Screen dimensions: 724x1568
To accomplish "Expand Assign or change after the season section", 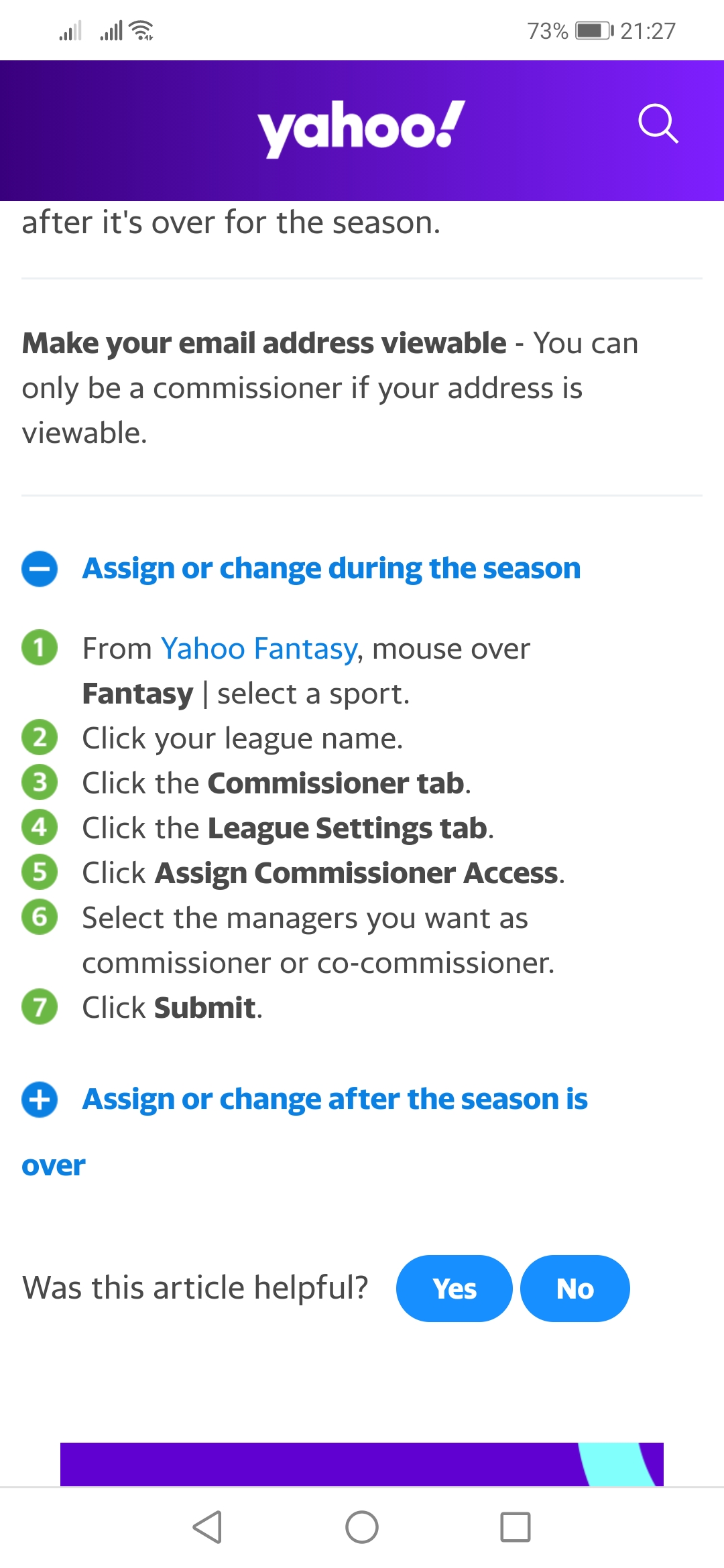I will [x=40, y=1100].
